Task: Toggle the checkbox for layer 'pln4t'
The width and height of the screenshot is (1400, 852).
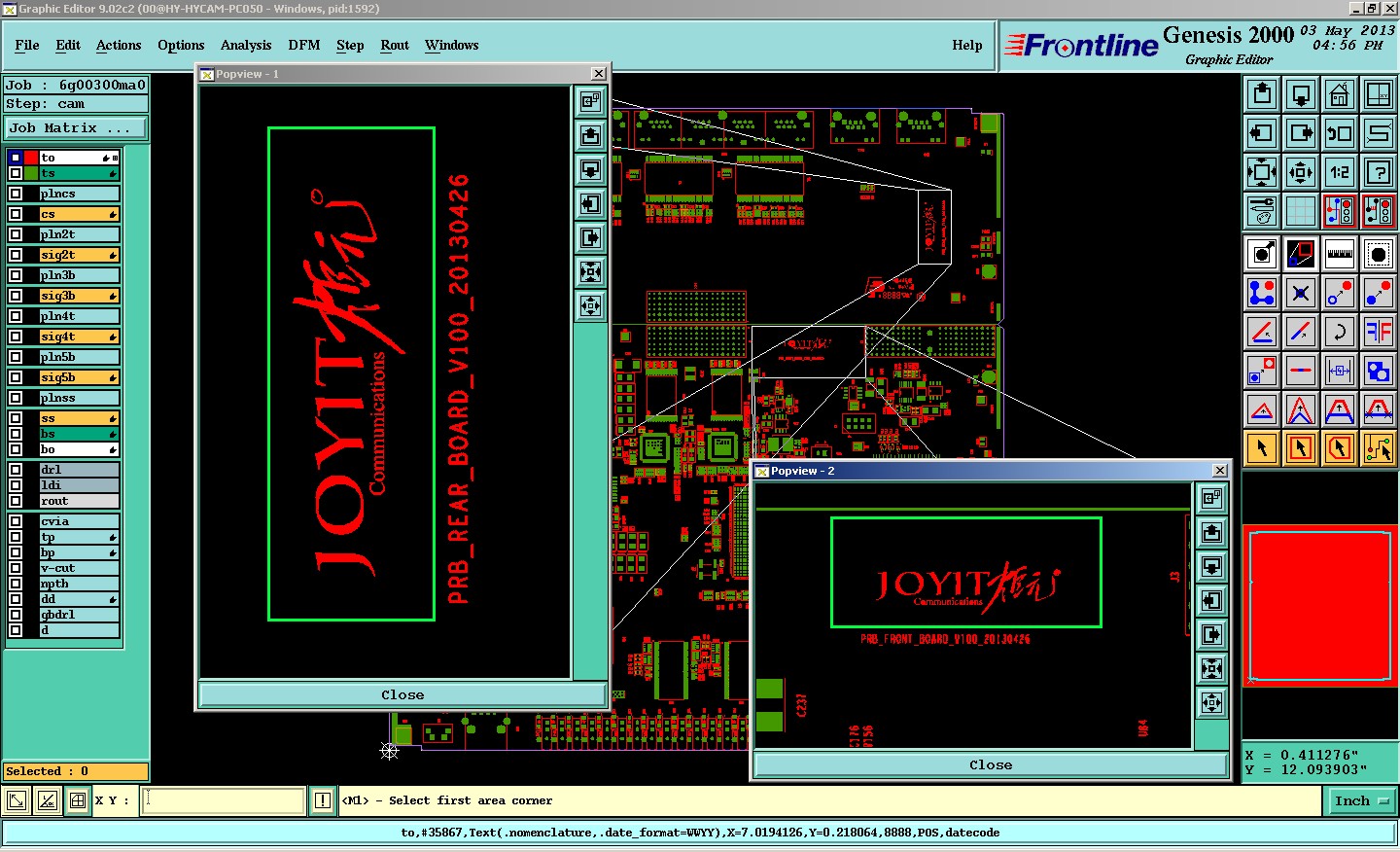Action: point(16,316)
